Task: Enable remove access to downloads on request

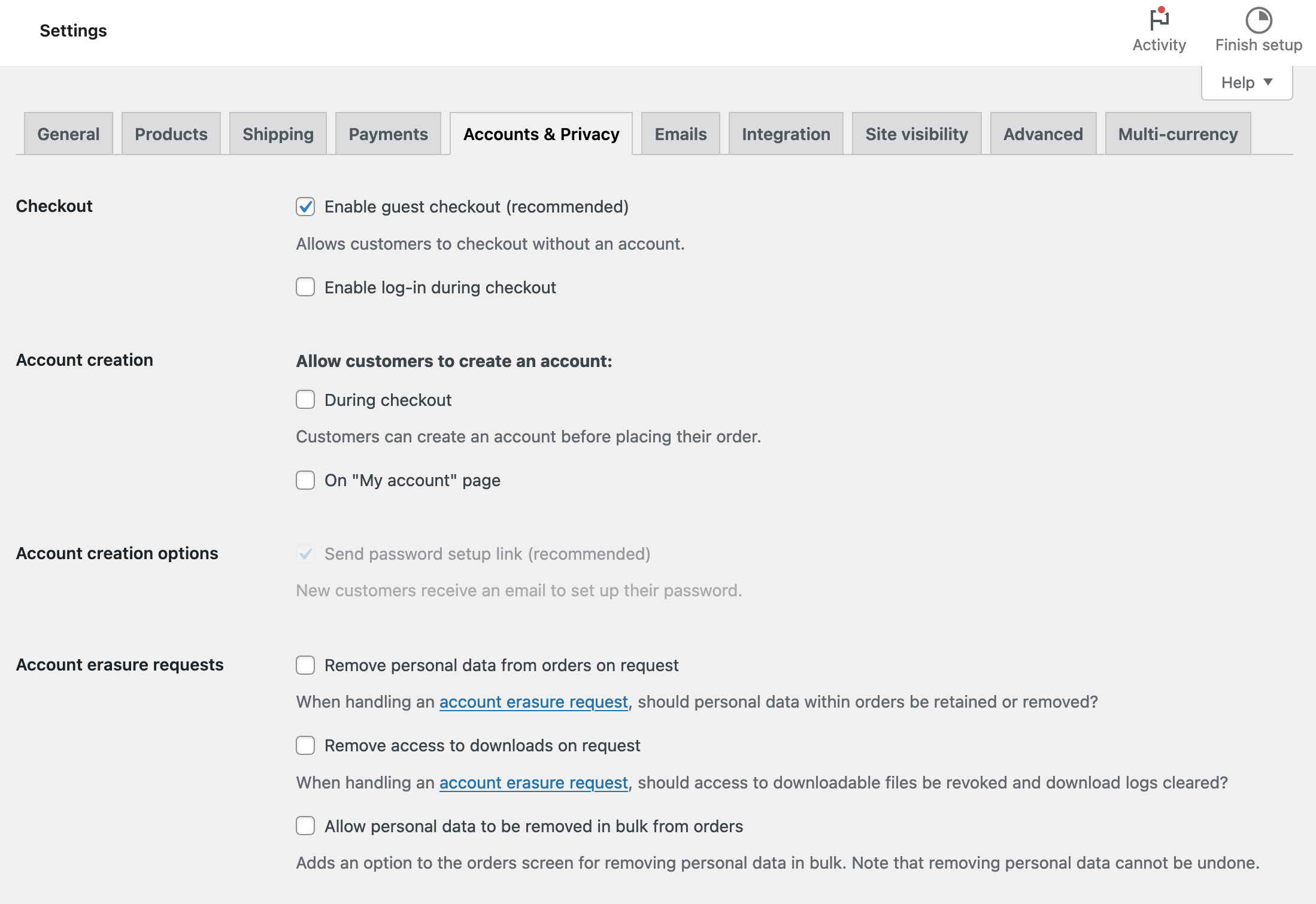Action: pos(305,746)
